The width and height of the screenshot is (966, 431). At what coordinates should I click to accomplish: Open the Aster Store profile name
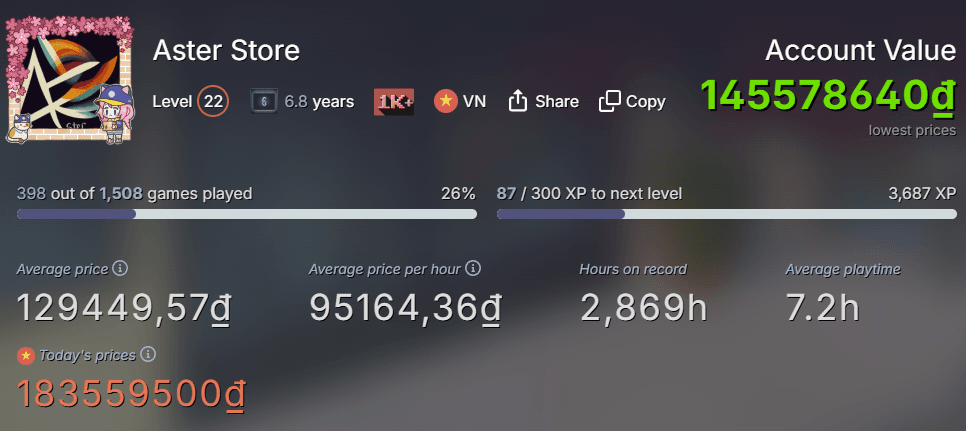(x=226, y=51)
